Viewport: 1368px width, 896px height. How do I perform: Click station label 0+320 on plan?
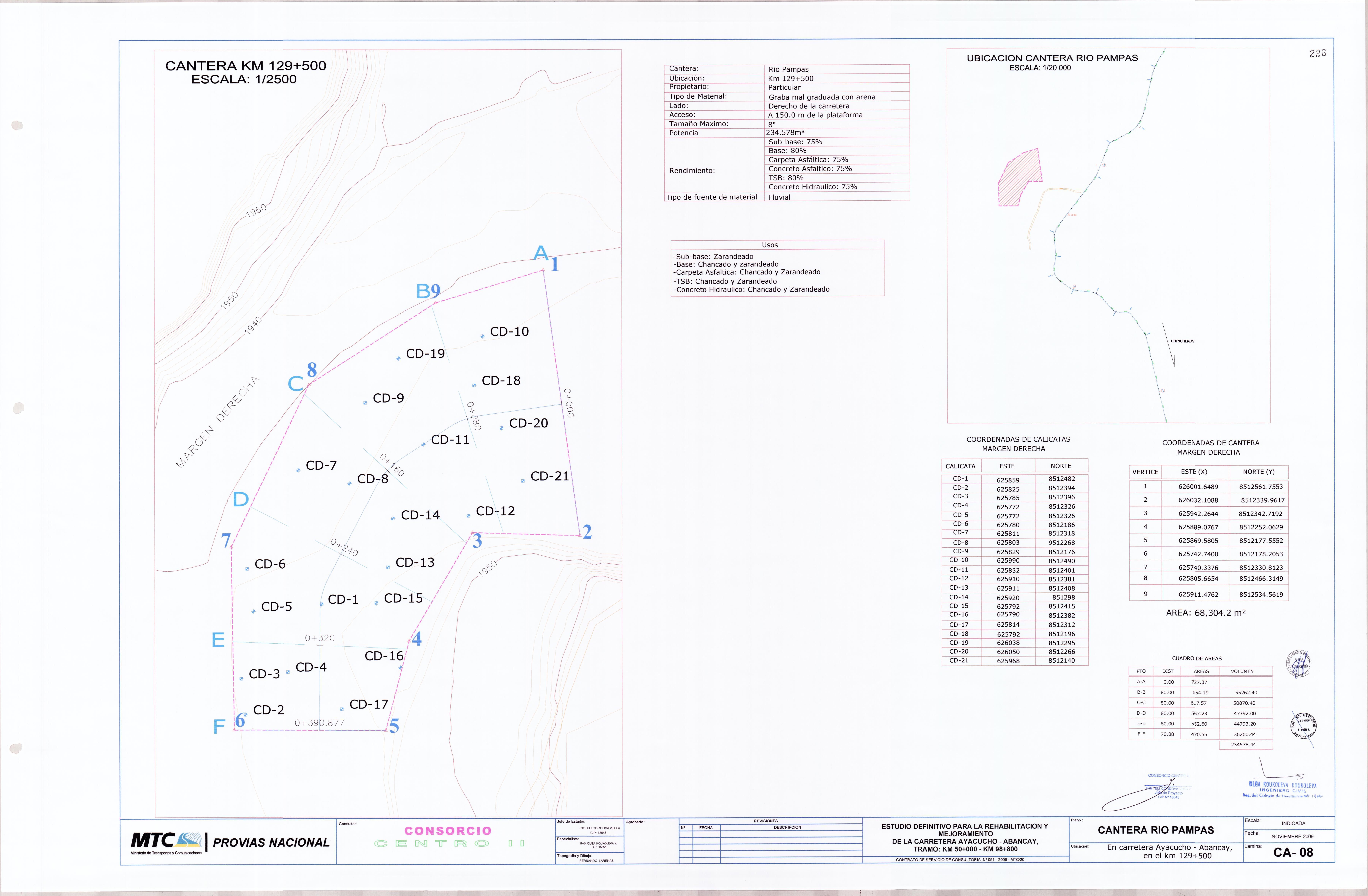click(x=320, y=638)
